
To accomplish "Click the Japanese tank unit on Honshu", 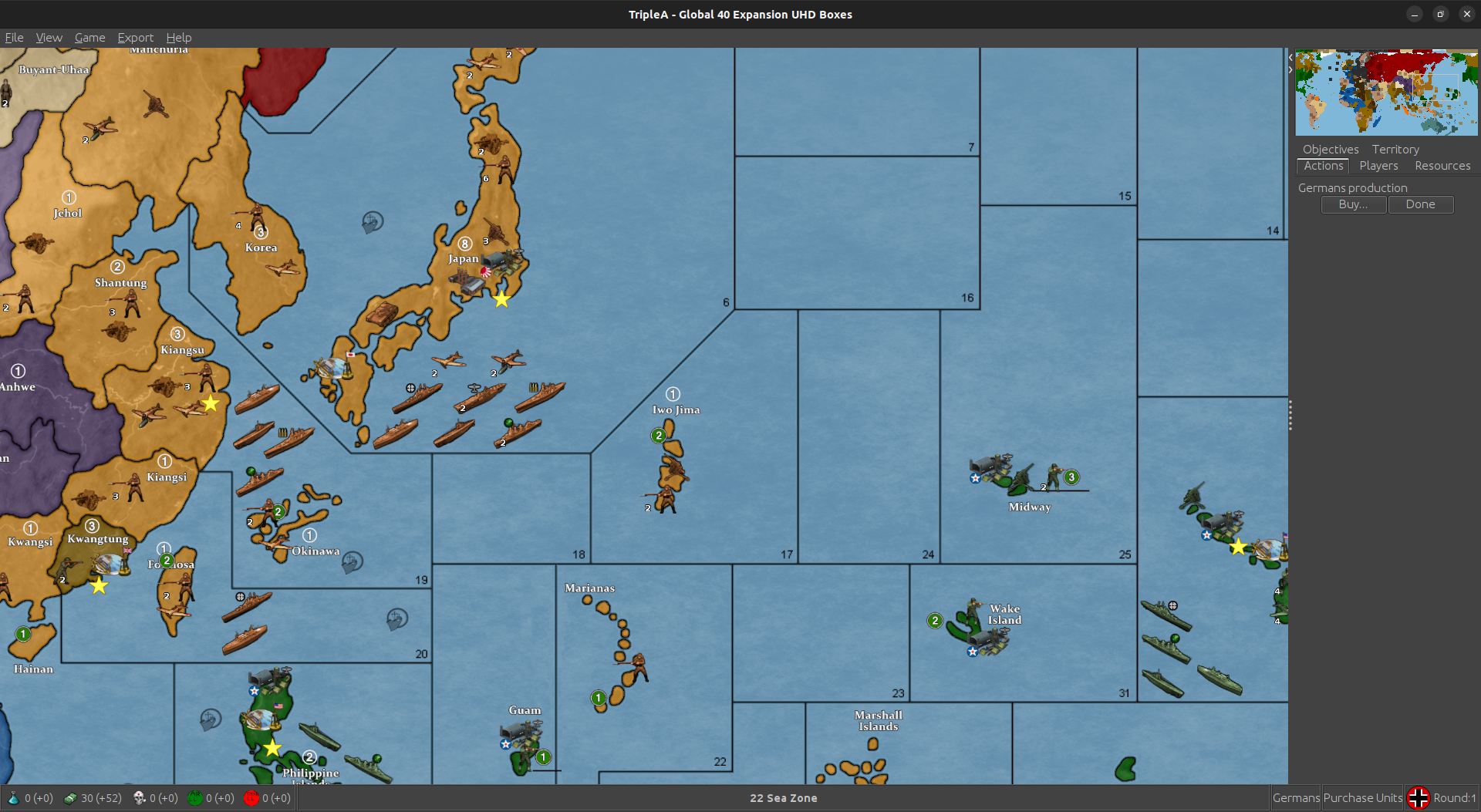I will pyautogui.click(x=382, y=314).
